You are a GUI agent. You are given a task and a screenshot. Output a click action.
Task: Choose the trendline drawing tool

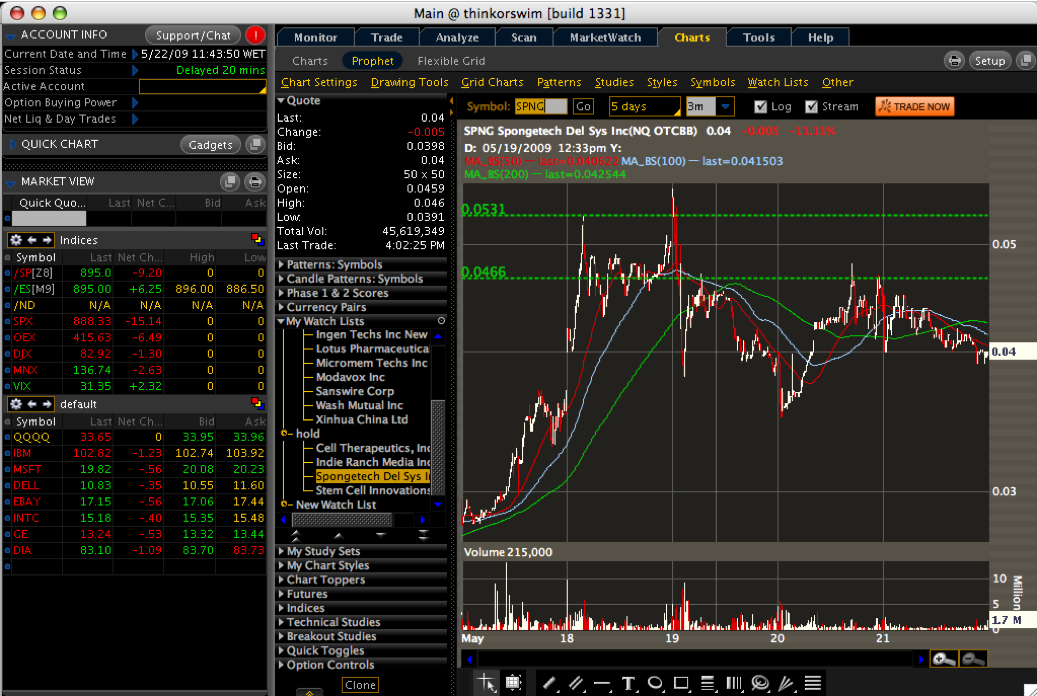click(x=549, y=683)
